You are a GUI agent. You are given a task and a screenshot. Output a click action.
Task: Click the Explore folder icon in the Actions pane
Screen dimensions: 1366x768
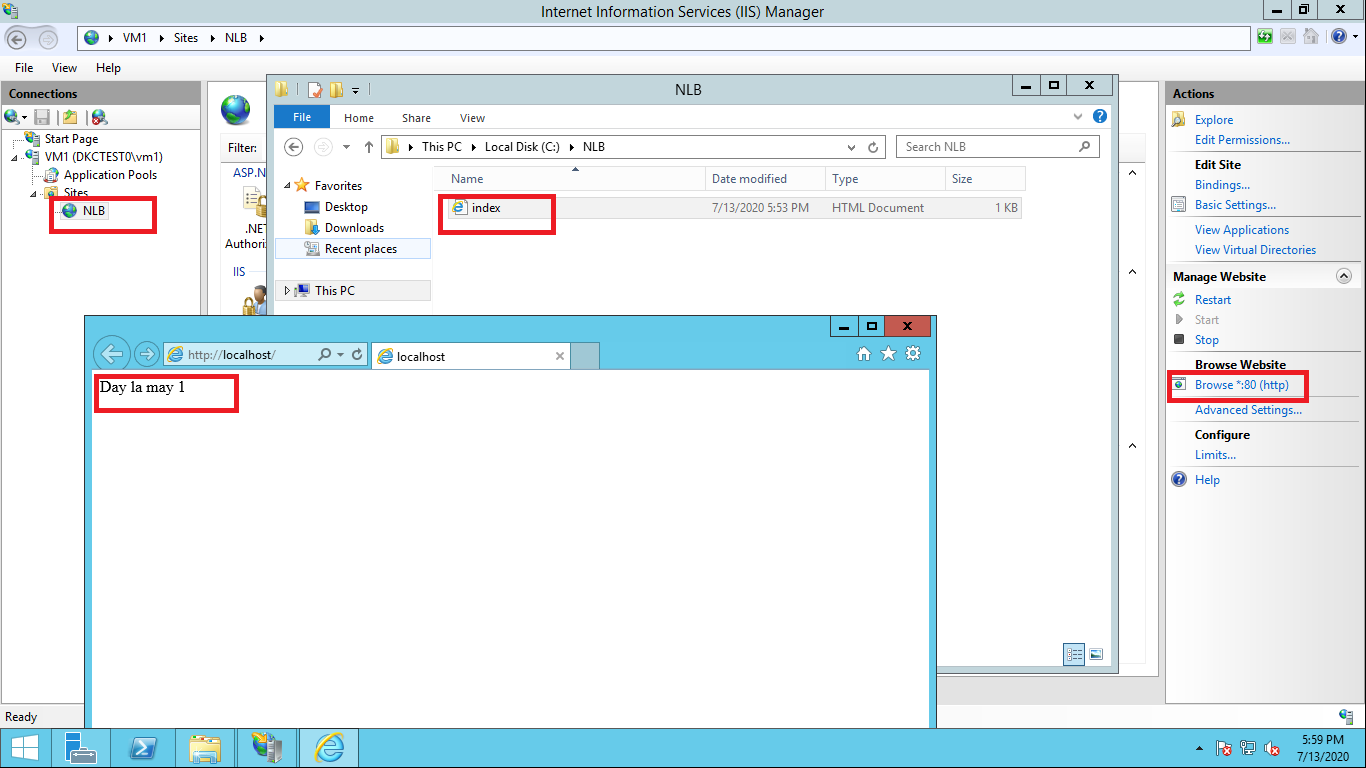tap(1179, 120)
